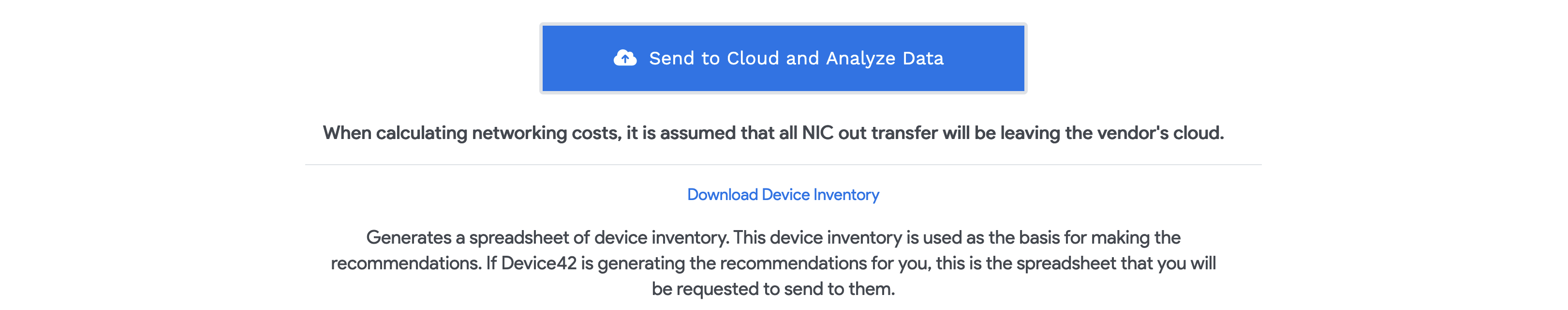Image resolution: width=1568 pixels, height=310 pixels.
Task: Click the word NIC in the note
Action: (817, 133)
